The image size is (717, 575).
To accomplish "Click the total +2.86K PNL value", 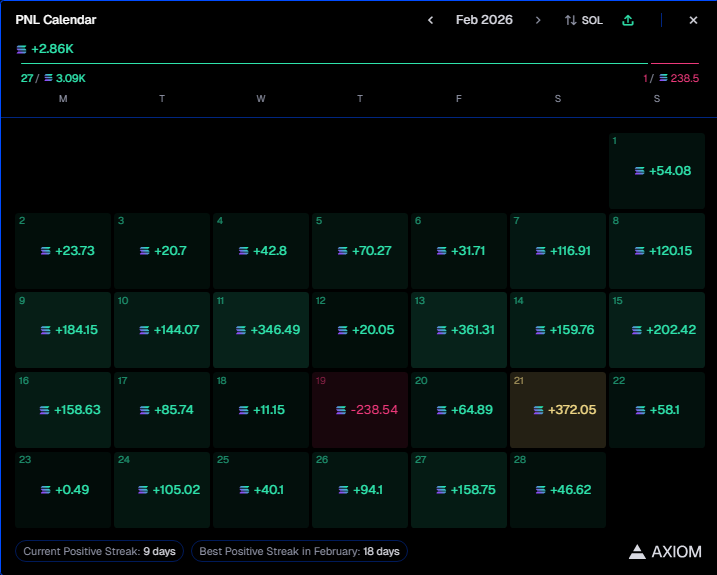I will 45,49.
